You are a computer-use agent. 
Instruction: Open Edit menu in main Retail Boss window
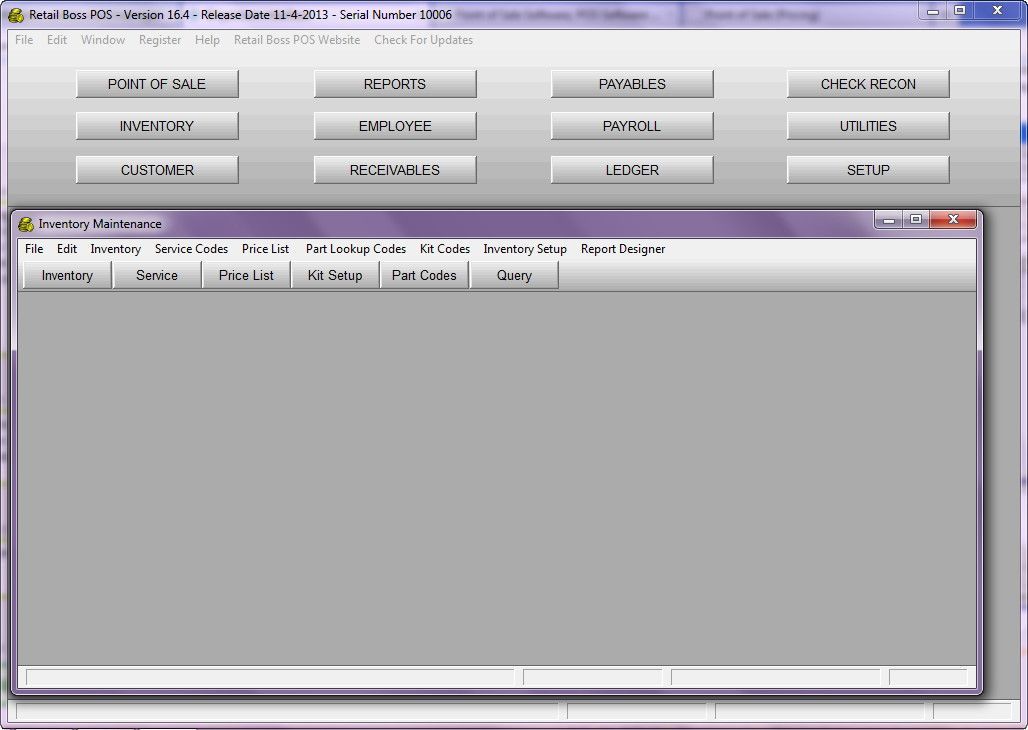(x=57, y=40)
